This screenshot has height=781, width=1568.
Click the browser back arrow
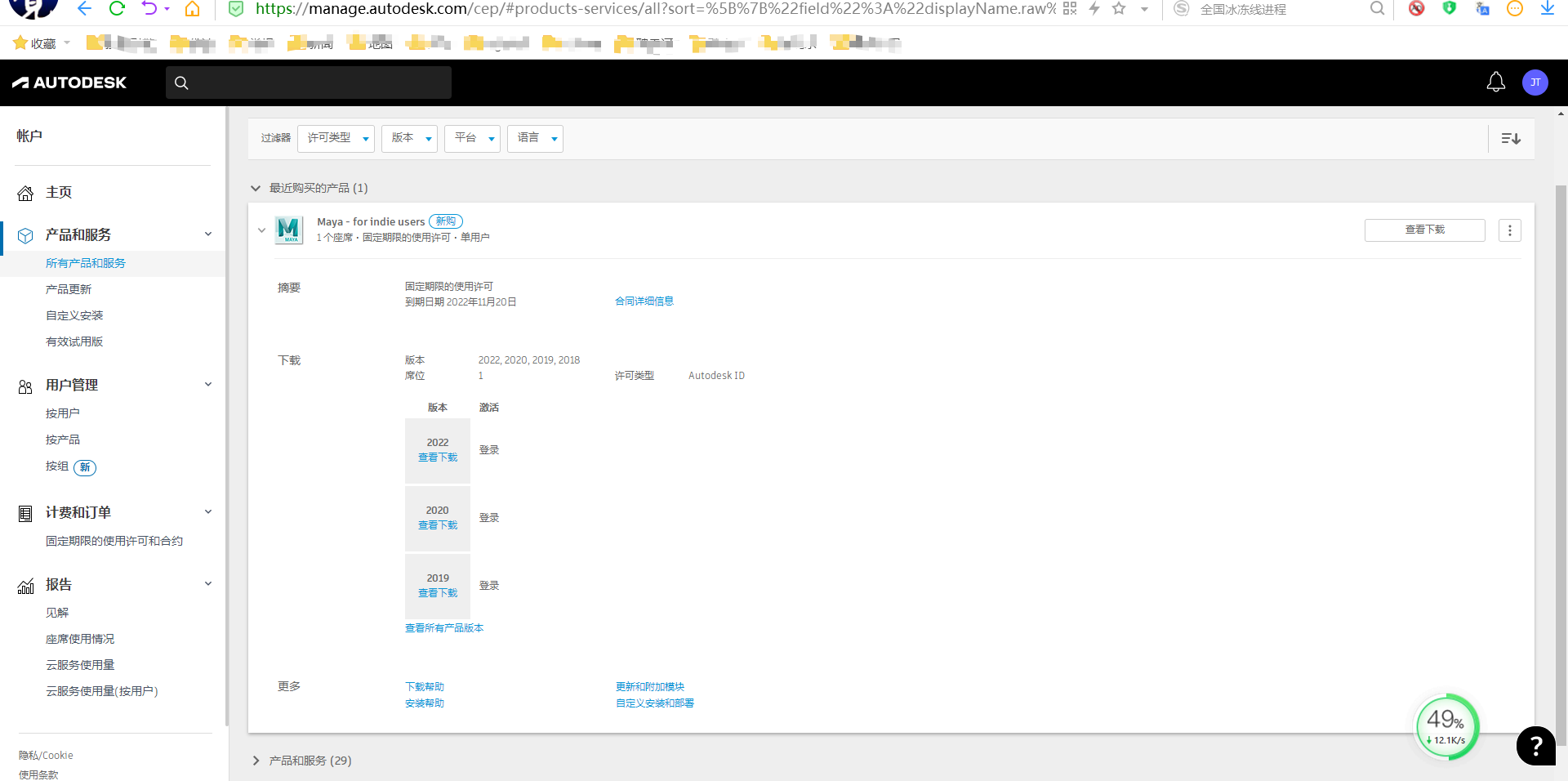pos(84,9)
